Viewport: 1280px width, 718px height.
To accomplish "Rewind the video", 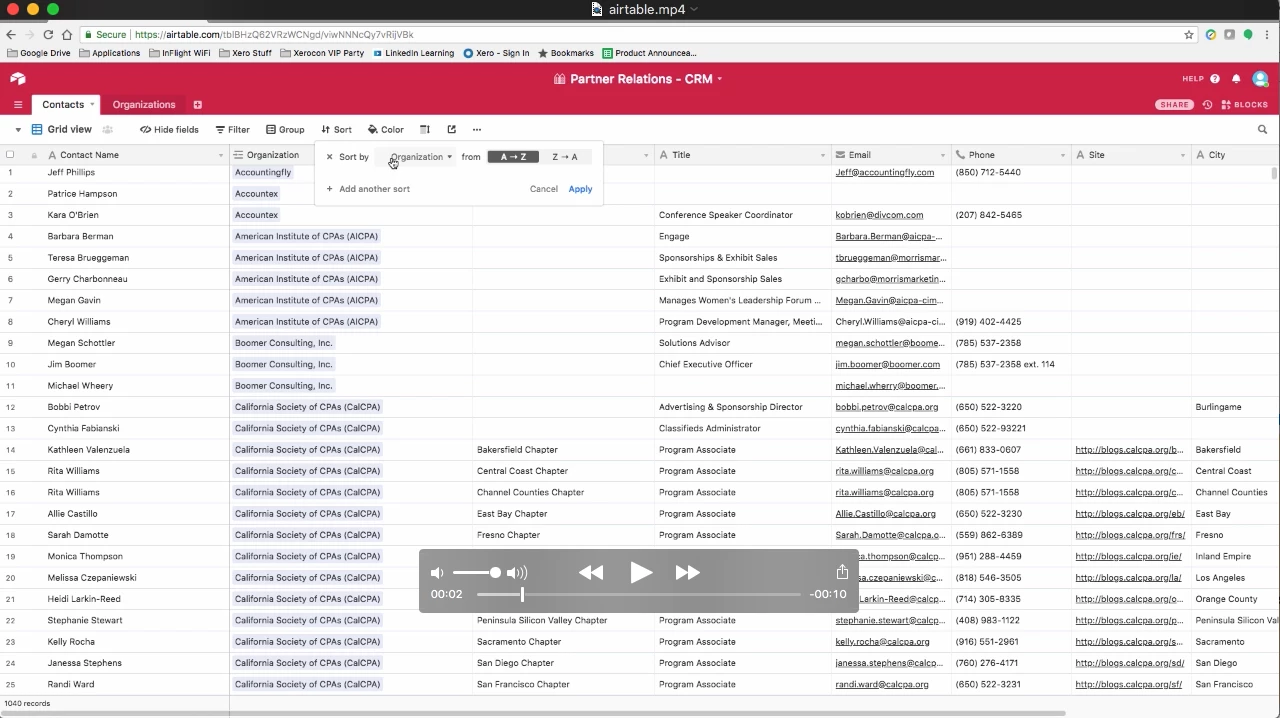I will 591,572.
